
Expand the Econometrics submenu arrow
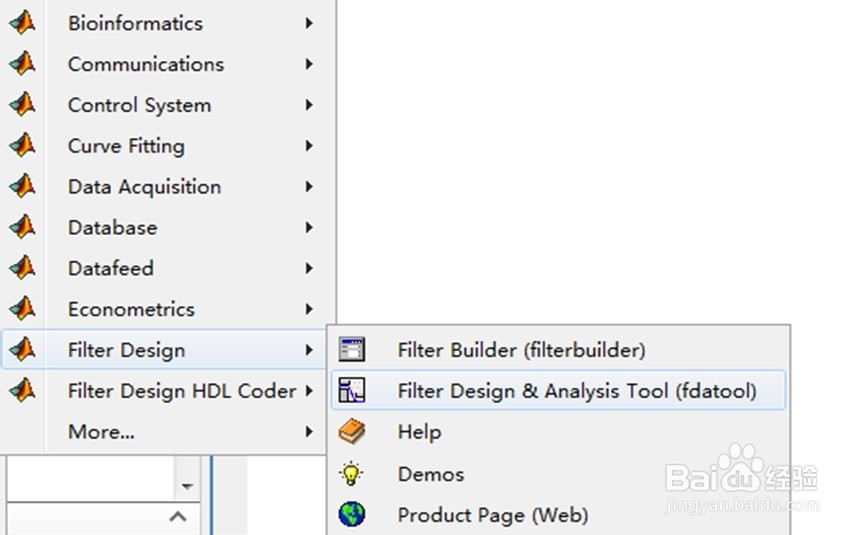[x=309, y=309]
